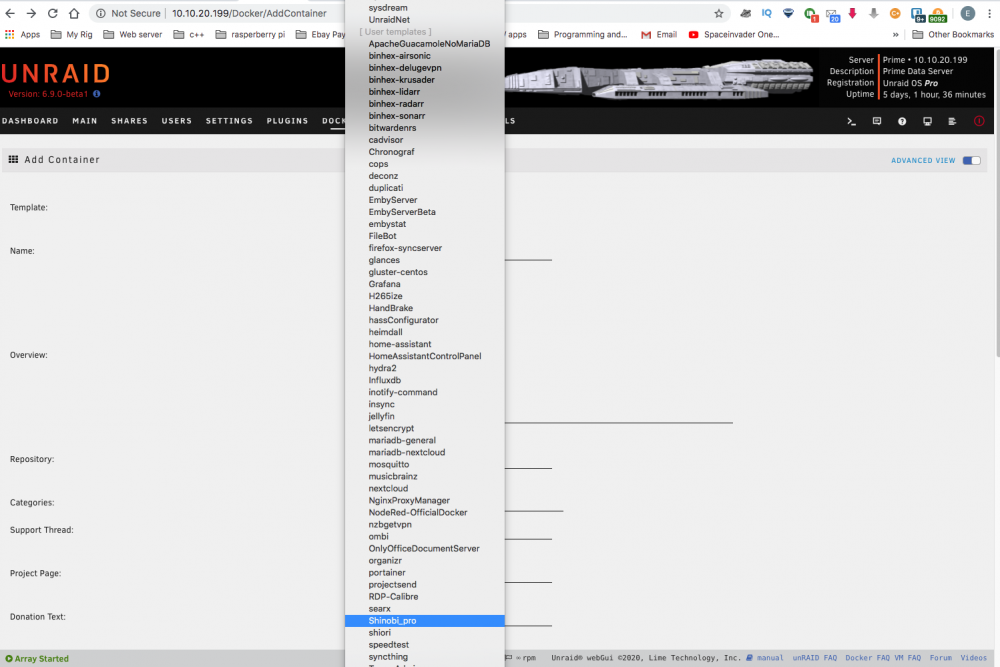The height and width of the screenshot is (667, 1000).
Task: Click the Add Container grid icon
Action: click(13, 159)
